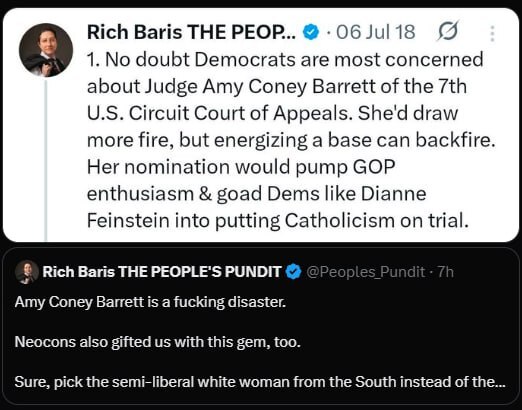
Task: Expand the truncated 'instead of the...' ellipsis
Action: click(x=500, y=382)
